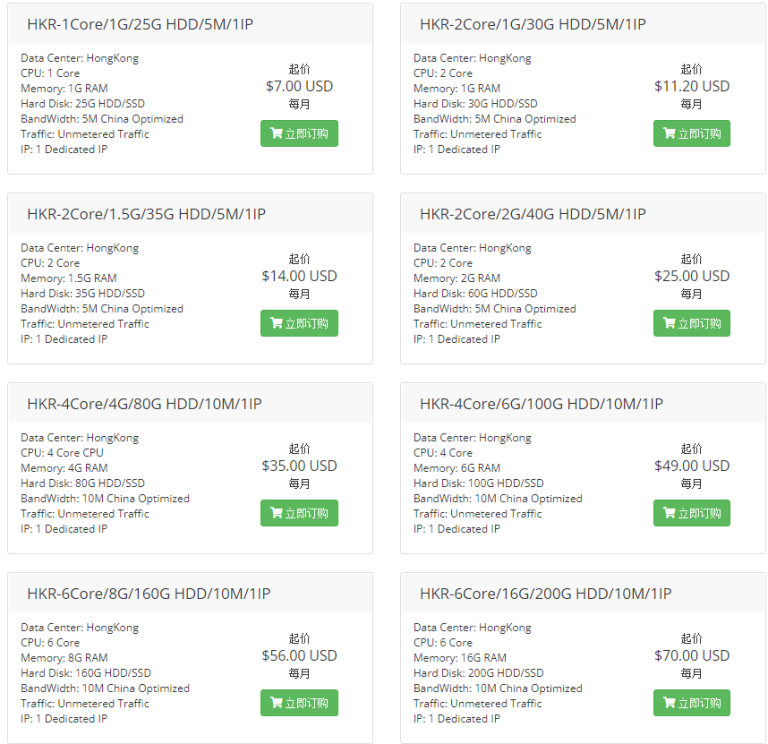Screen dimensions: 768x744
Task: Click the cart icon for the $7.00 plan
Action: click(x=276, y=134)
